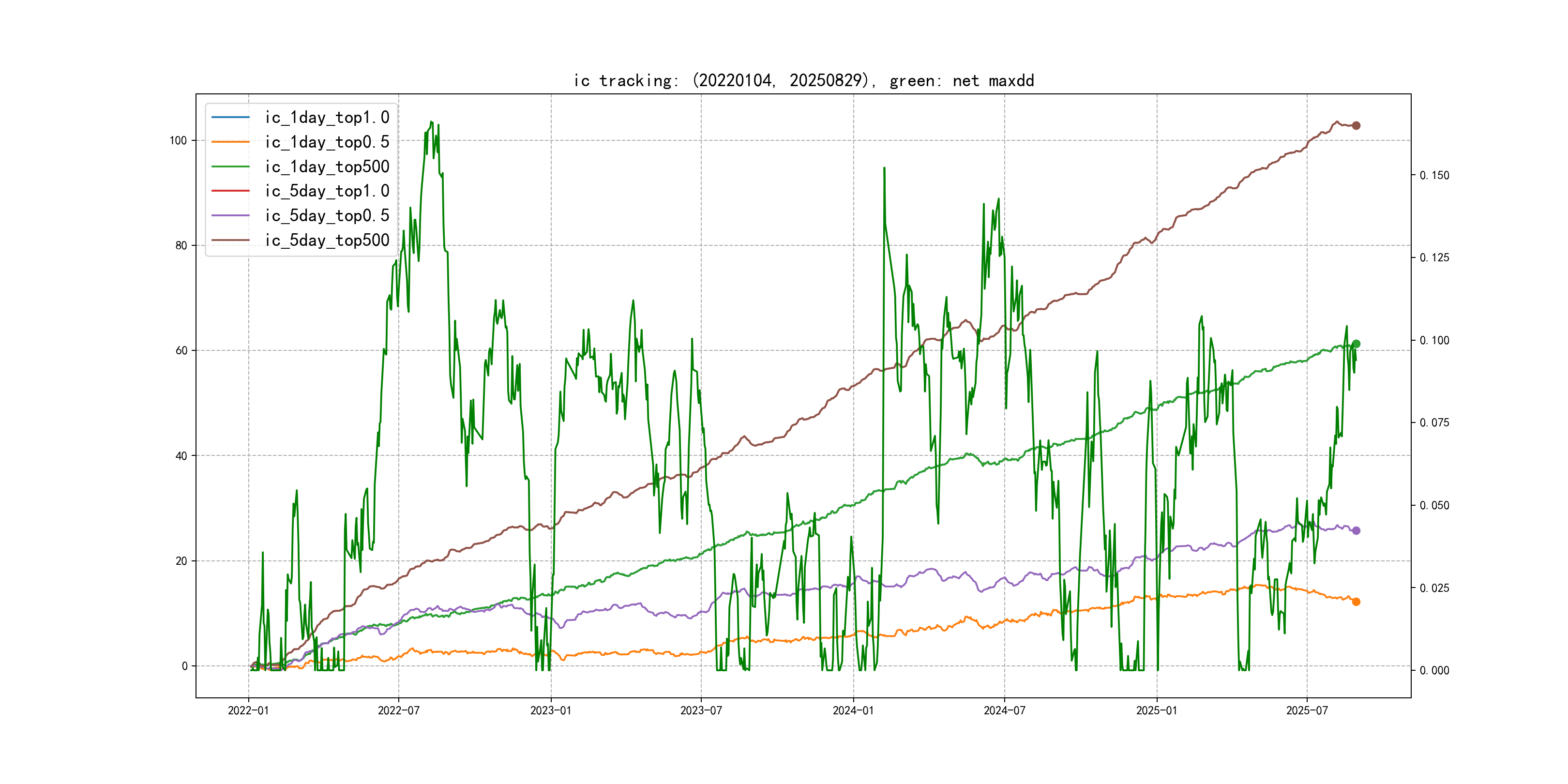Click the ic_5day_top0.5 legend label

tap(327, 215)
